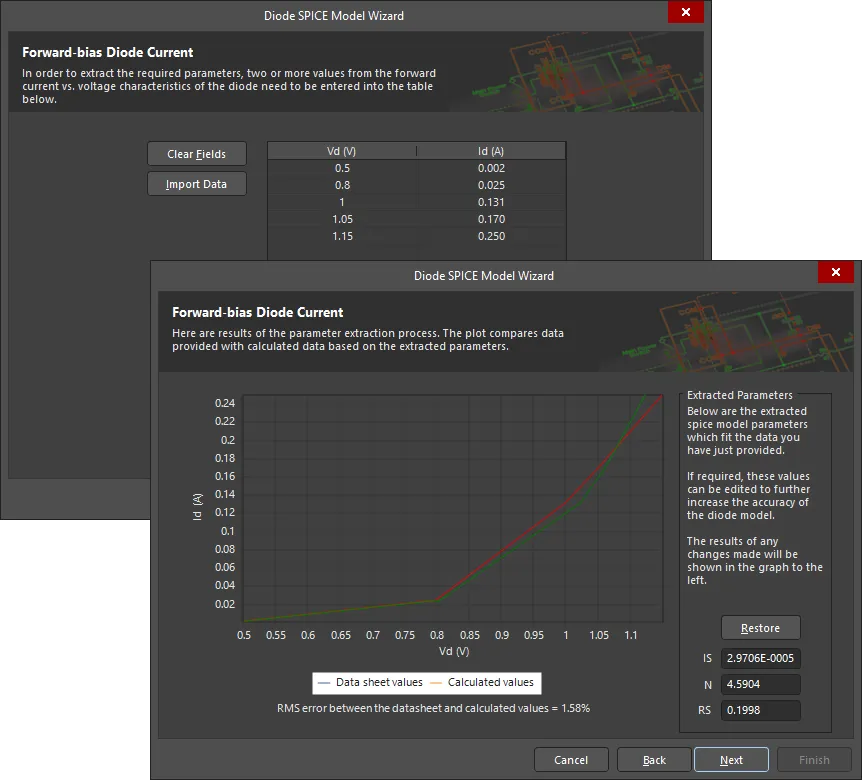Select the Vd cell with value 1

(x=342, y=202)
